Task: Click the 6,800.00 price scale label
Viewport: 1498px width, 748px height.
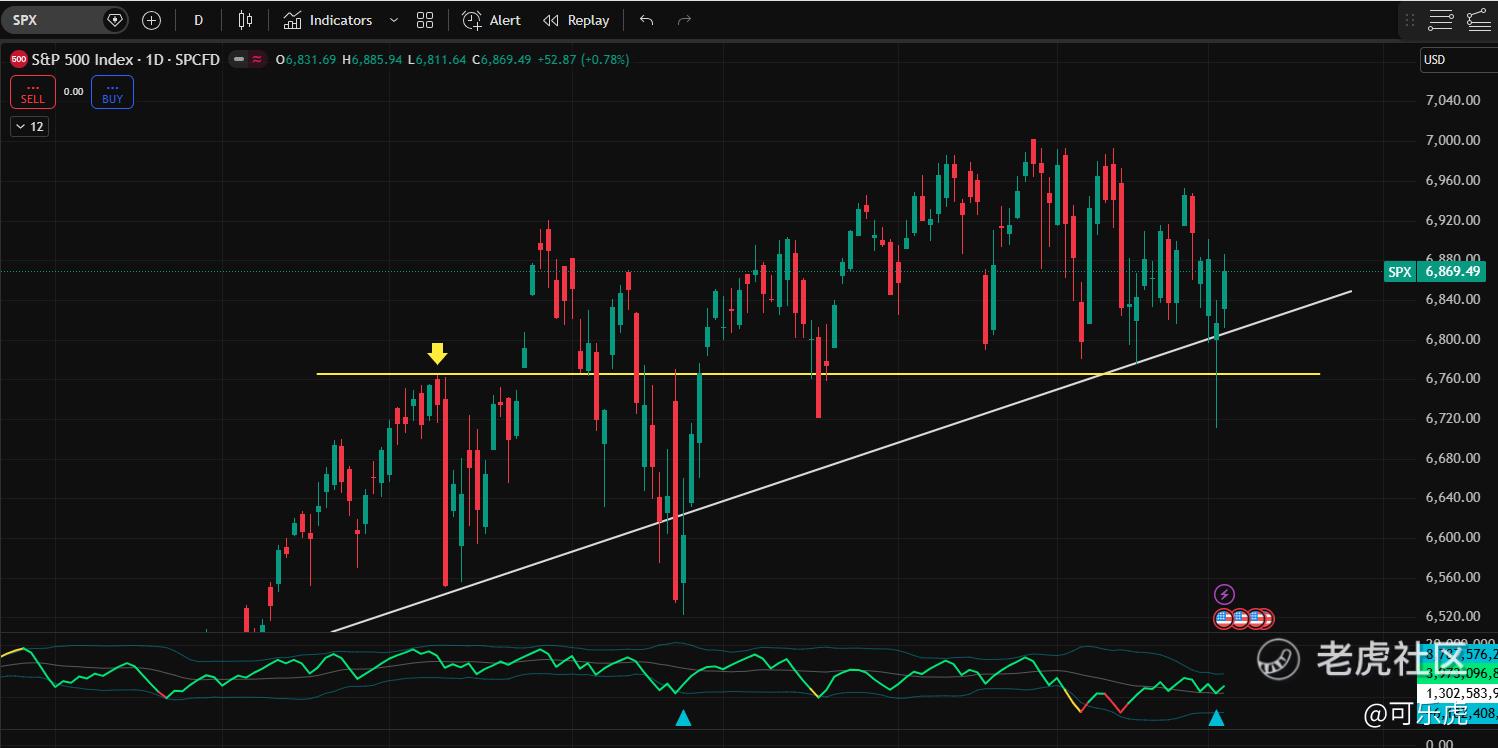Action: pos(1452,339)
